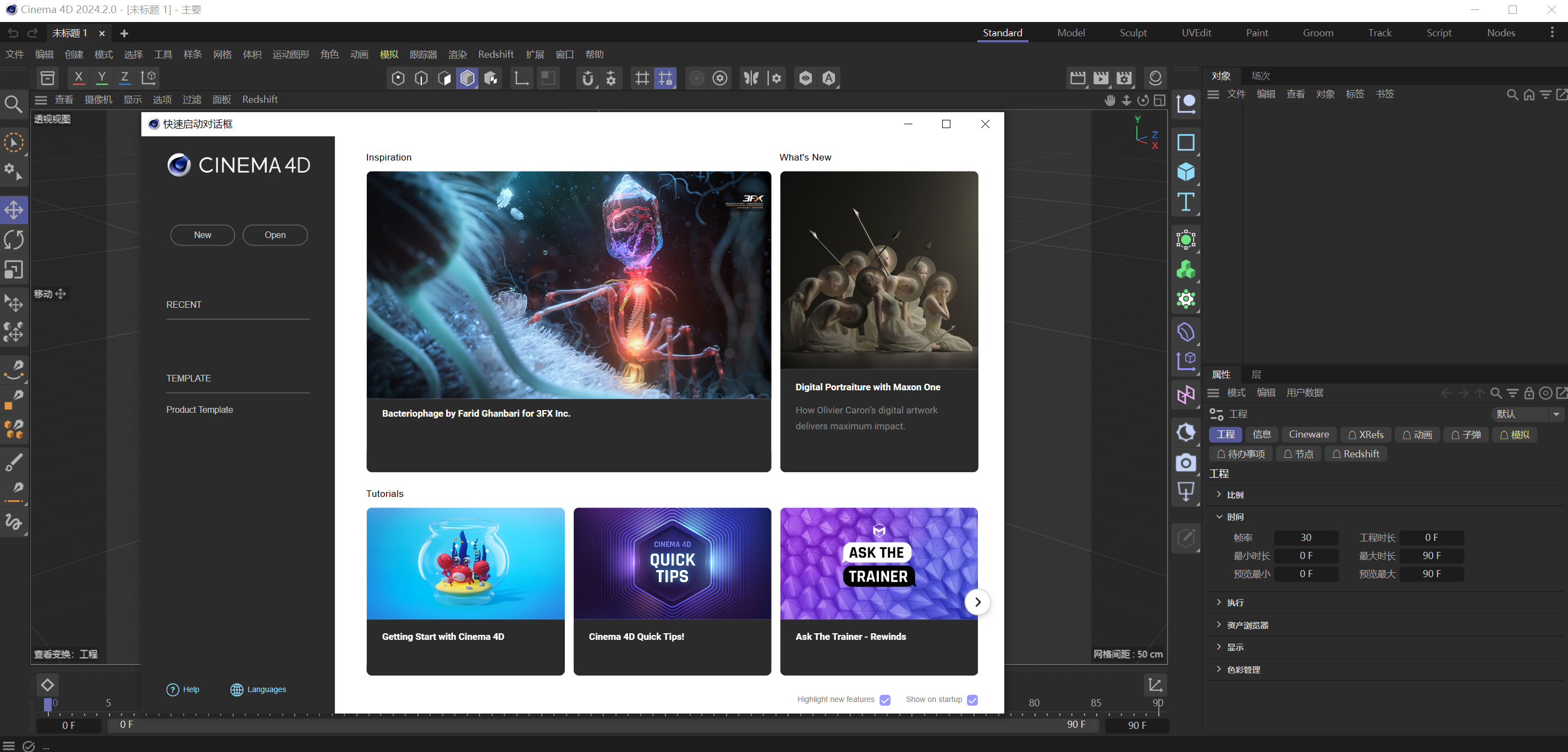Open the layout three-dot menu

pyautogui.click(x=1552, y=33)
